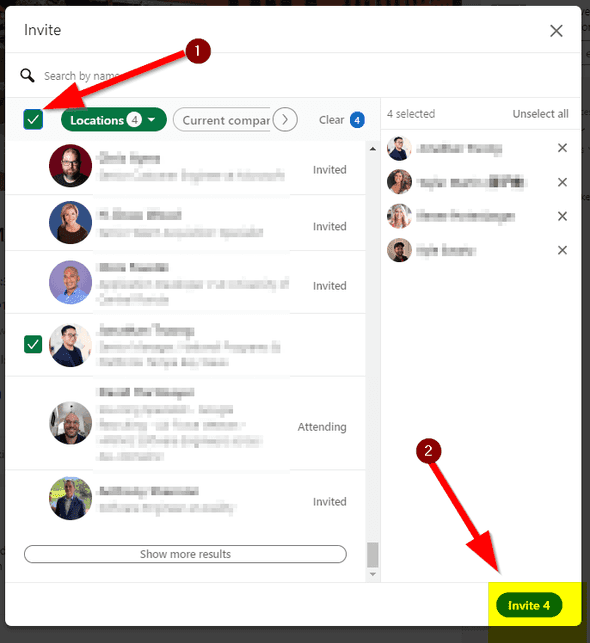Image resolution: width=590 pixels, height=643 pixels.
Task: Click Unselect all link
Action: [540, 114]
